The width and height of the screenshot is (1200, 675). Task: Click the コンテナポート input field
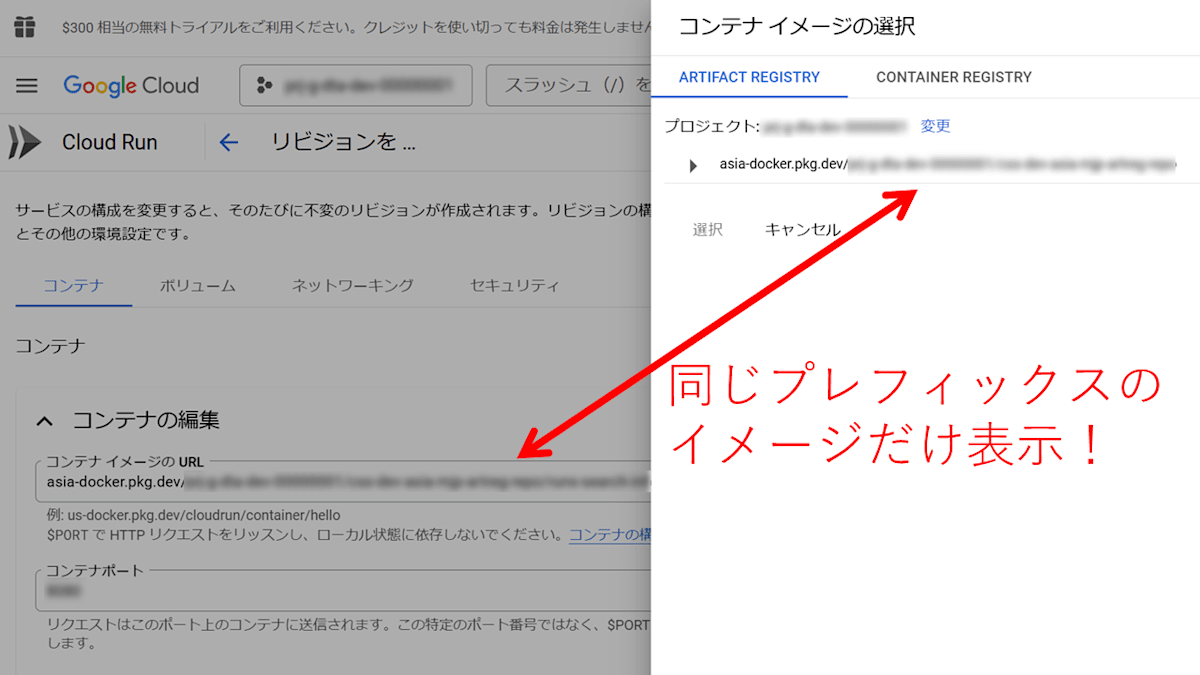(343, 590)
